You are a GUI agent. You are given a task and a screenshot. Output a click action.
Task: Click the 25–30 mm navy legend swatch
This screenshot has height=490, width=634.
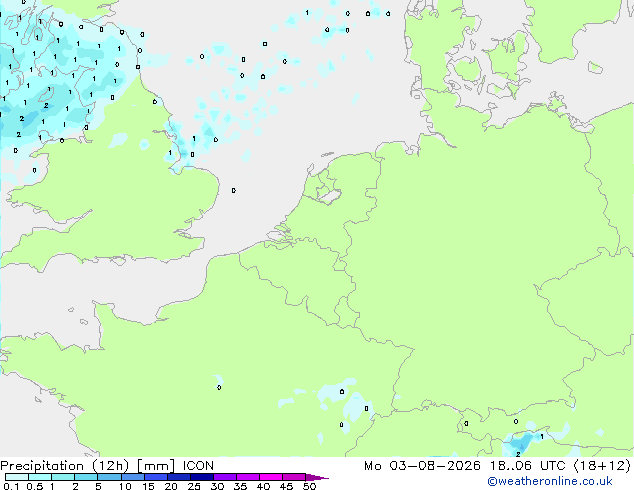point(201,477)
